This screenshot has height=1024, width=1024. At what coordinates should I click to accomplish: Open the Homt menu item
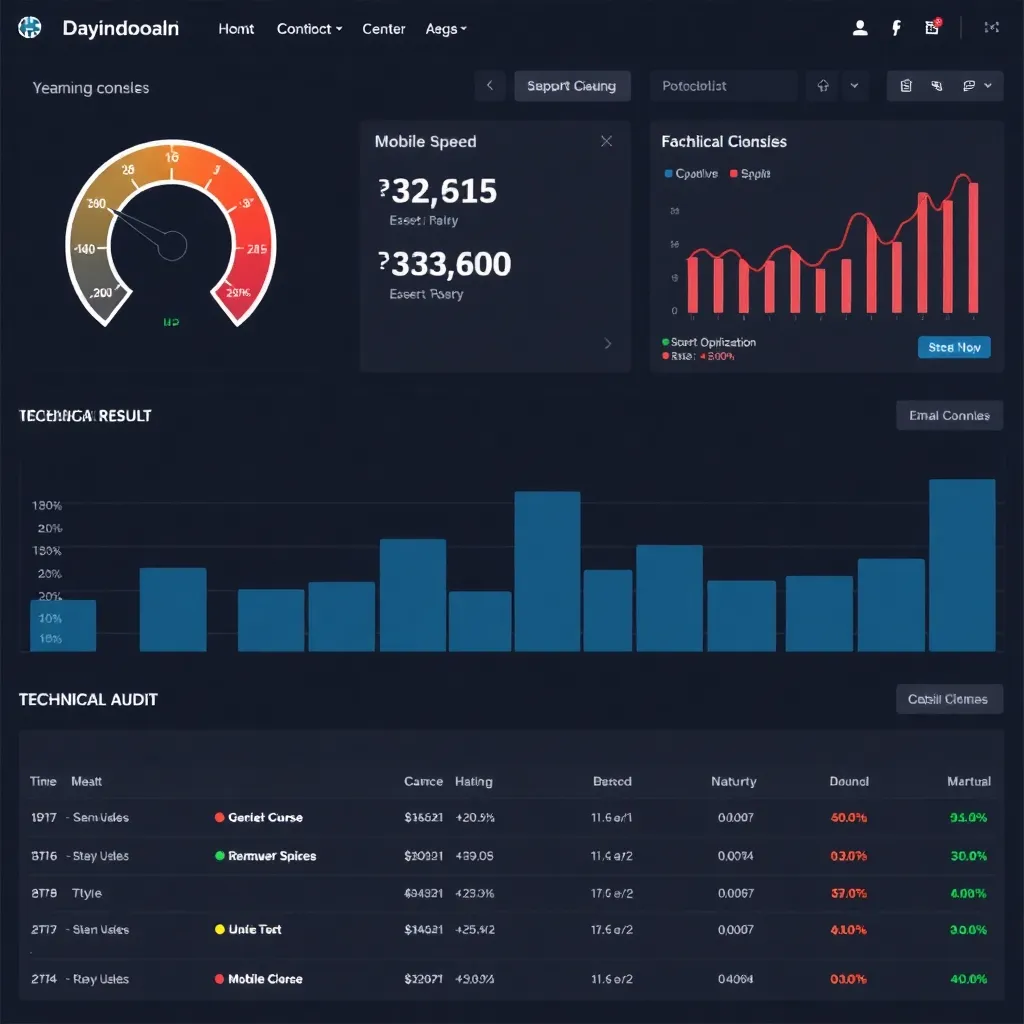tap(236, 29)
